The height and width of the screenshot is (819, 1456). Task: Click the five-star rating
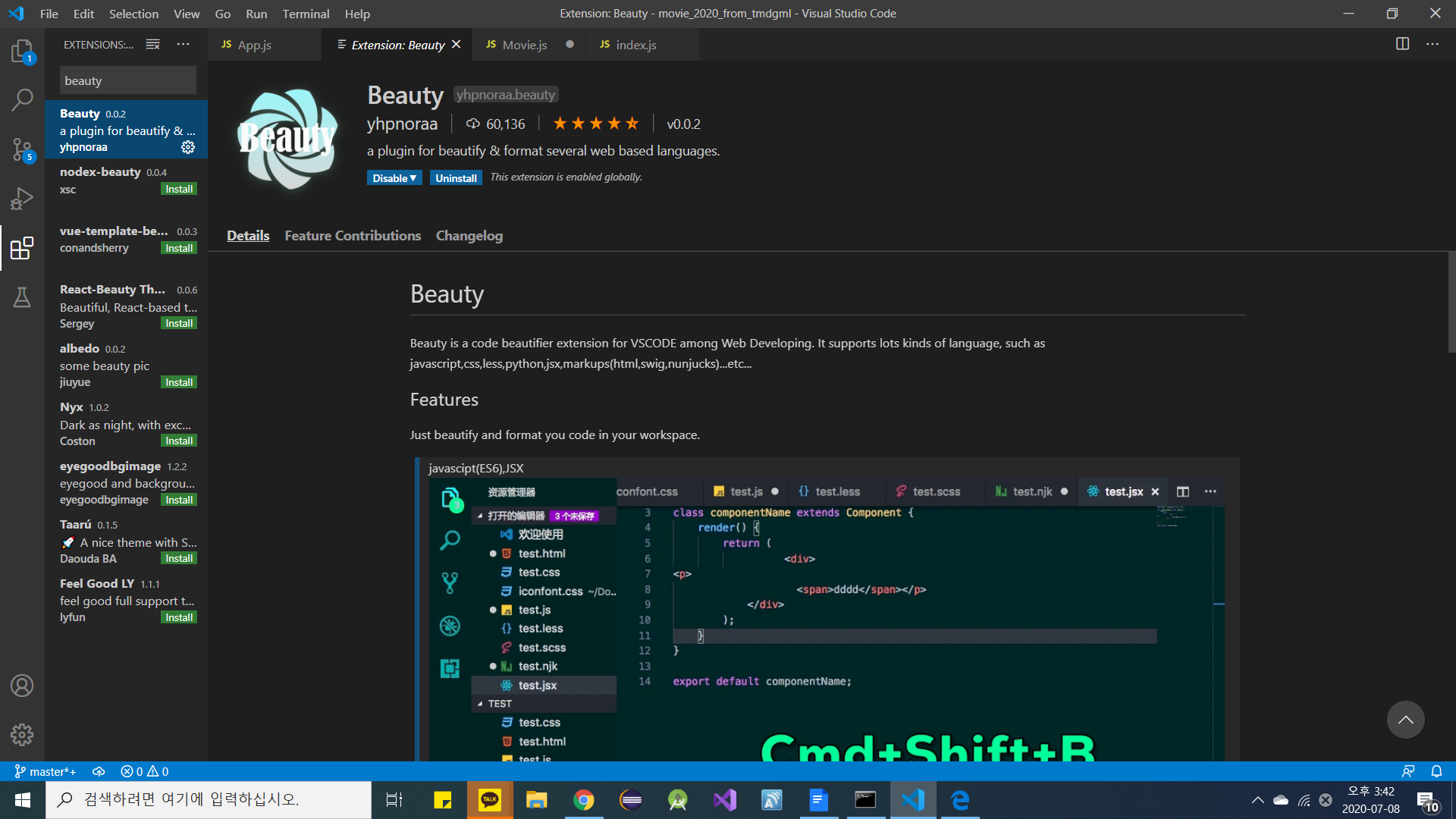(x=596, y=124)
